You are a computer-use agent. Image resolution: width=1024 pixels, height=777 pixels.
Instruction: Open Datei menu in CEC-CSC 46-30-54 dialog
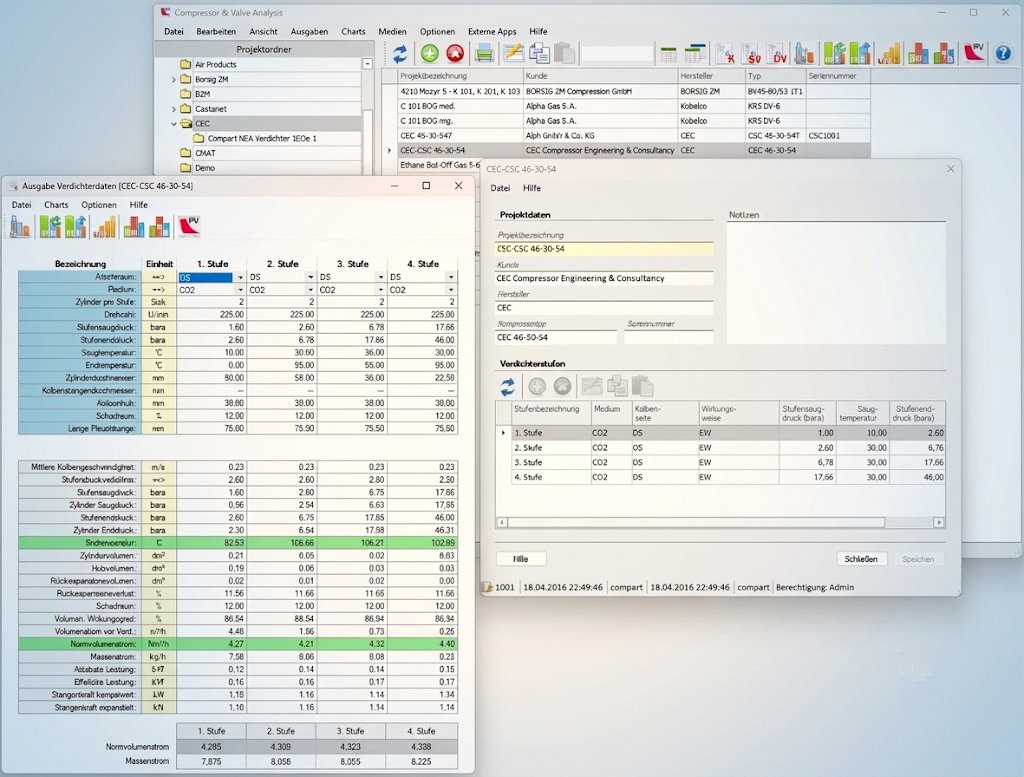point(500,188)
